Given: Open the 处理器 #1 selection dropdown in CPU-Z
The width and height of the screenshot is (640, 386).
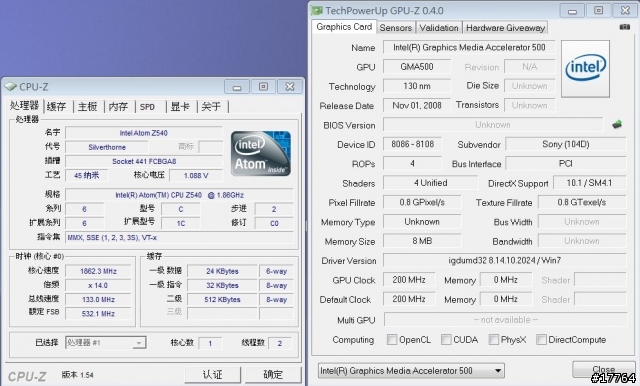Looking at the screenshot, I should pos(106,343).
